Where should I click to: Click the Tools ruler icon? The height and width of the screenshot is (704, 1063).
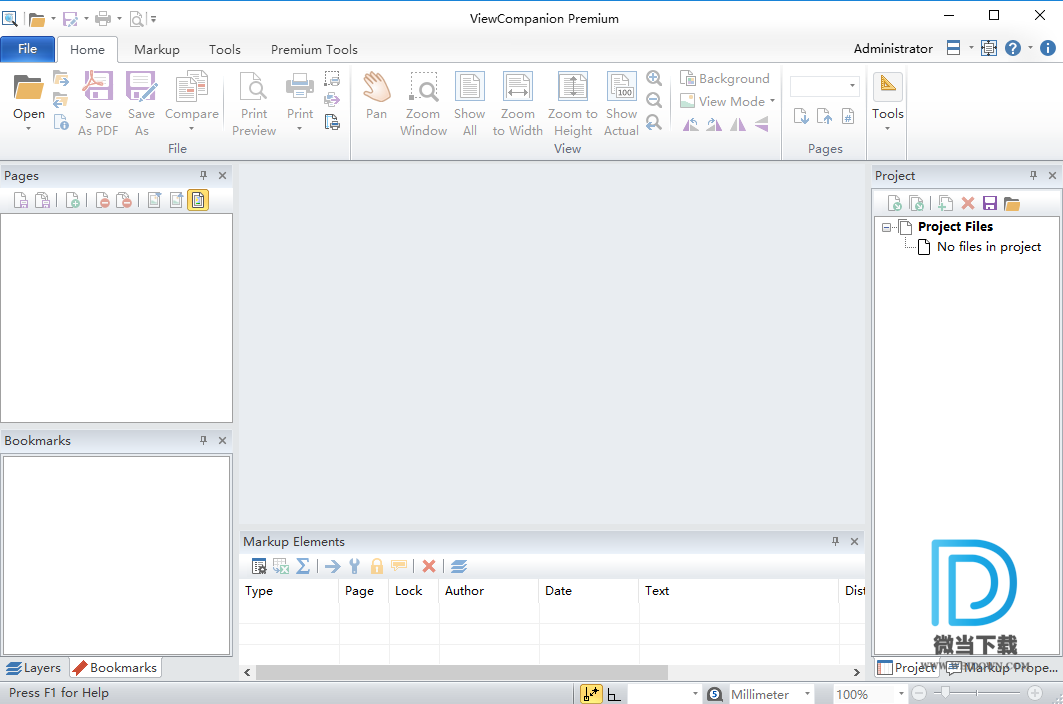(x=887, y=85)
